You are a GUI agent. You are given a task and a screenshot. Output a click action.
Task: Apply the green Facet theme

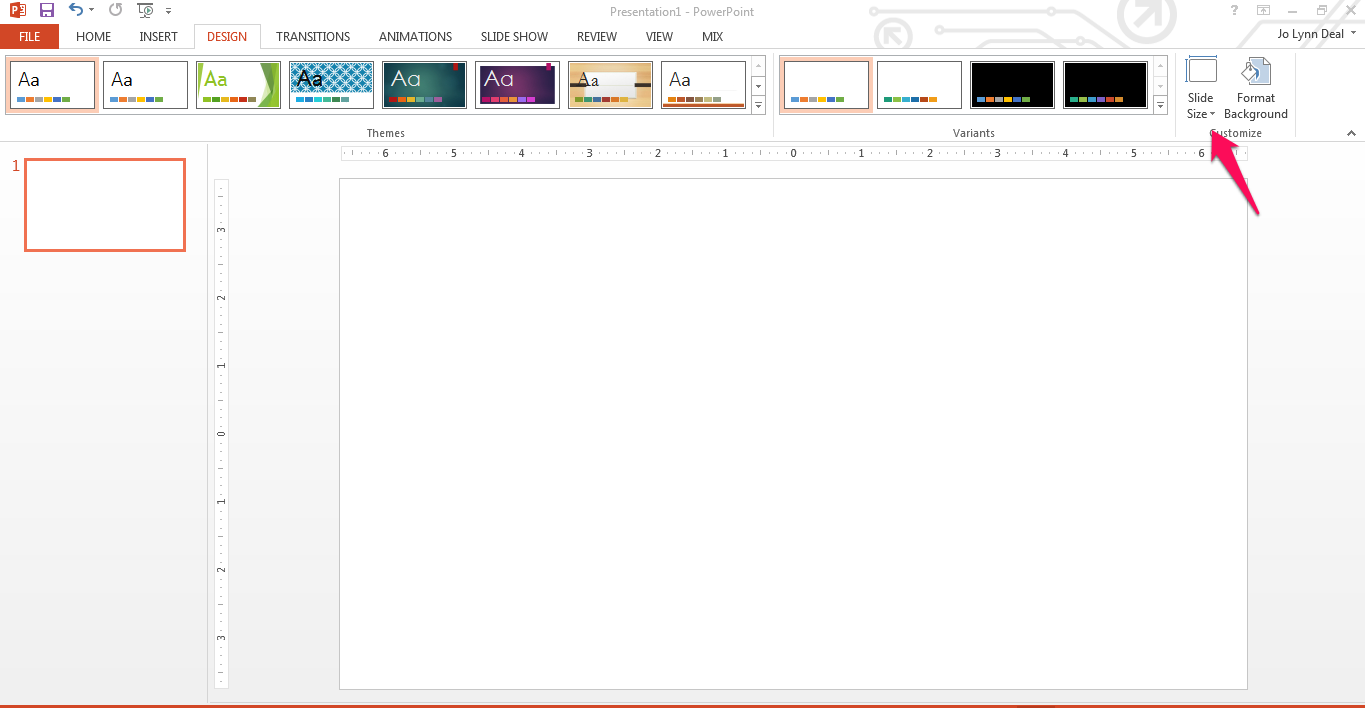pos(238,84)
